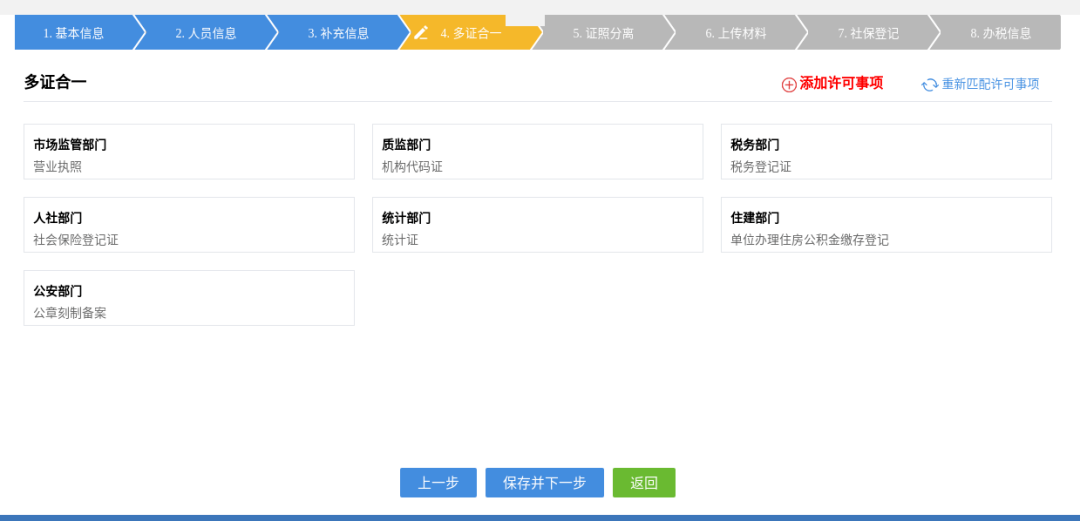
Task: Click the pencil edit icon in step 4
Action: tap(421, 32)
